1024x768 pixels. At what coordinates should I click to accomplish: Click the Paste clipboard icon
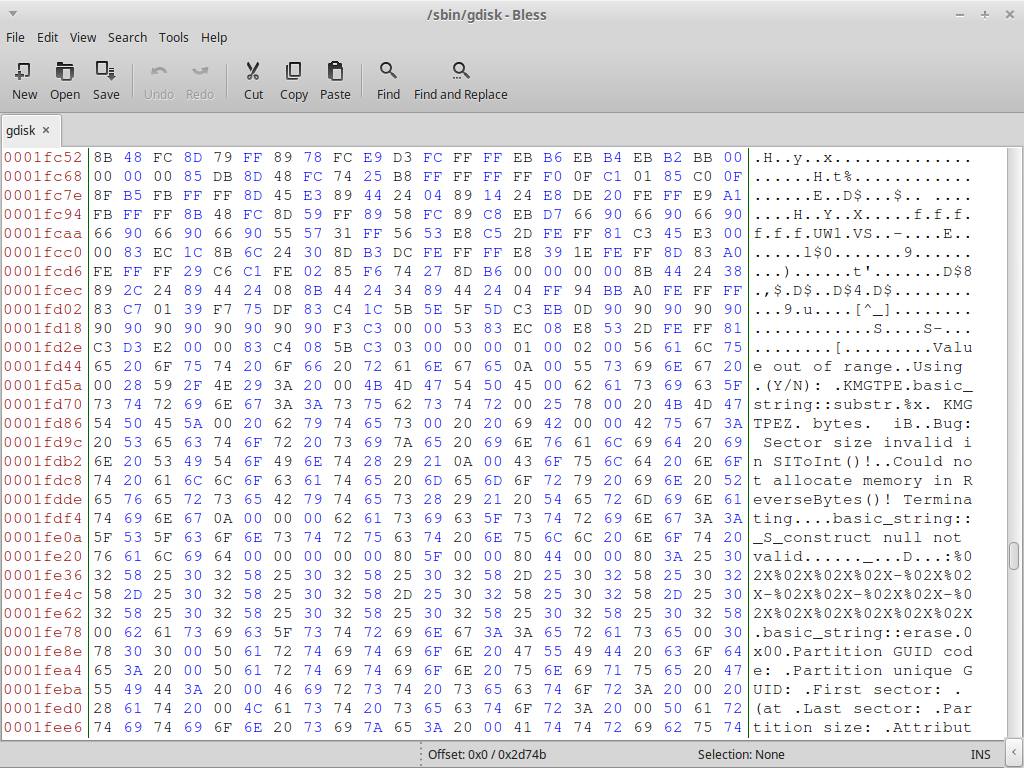(x=335, y=80)
